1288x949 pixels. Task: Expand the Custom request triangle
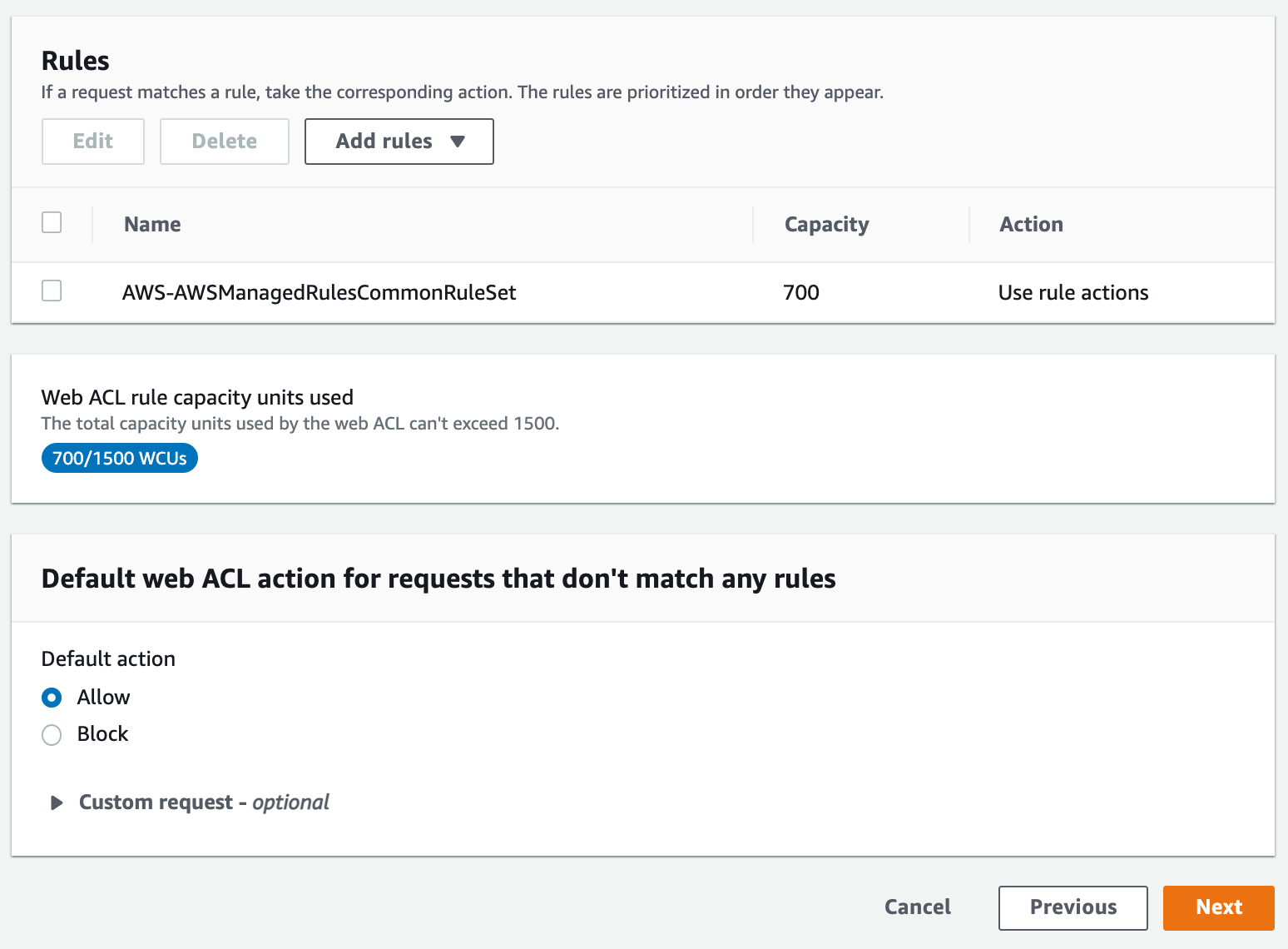point(57,802)
